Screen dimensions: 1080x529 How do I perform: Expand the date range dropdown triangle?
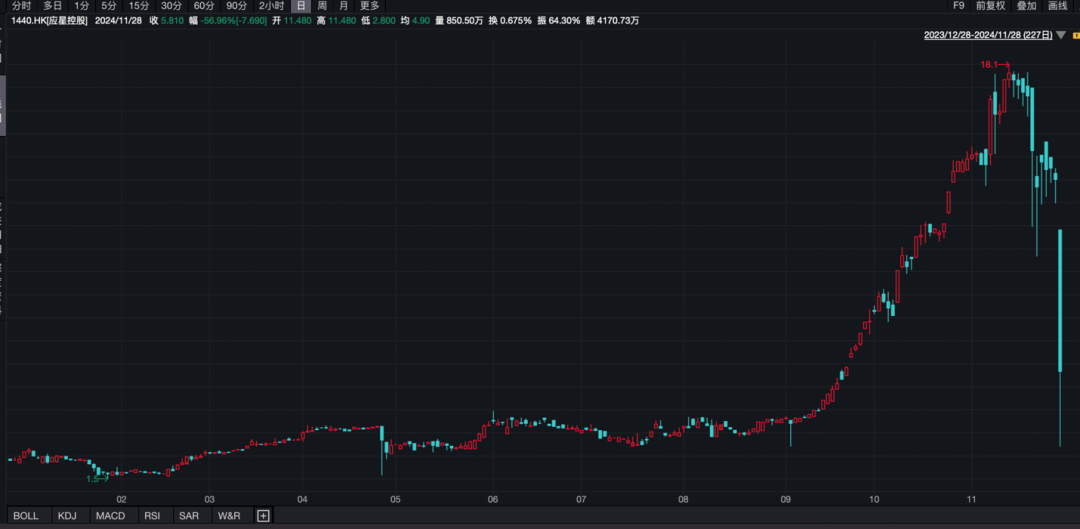pyautogui.click(x=1061, y=35)
